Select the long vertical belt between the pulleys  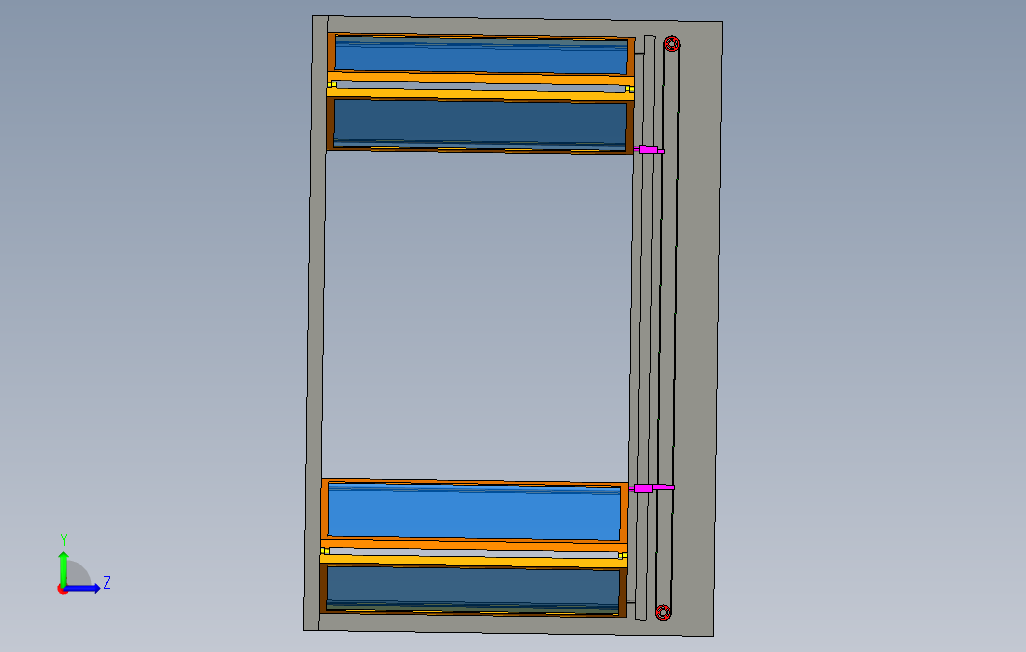pyautogui.click(x=667, y=327)
